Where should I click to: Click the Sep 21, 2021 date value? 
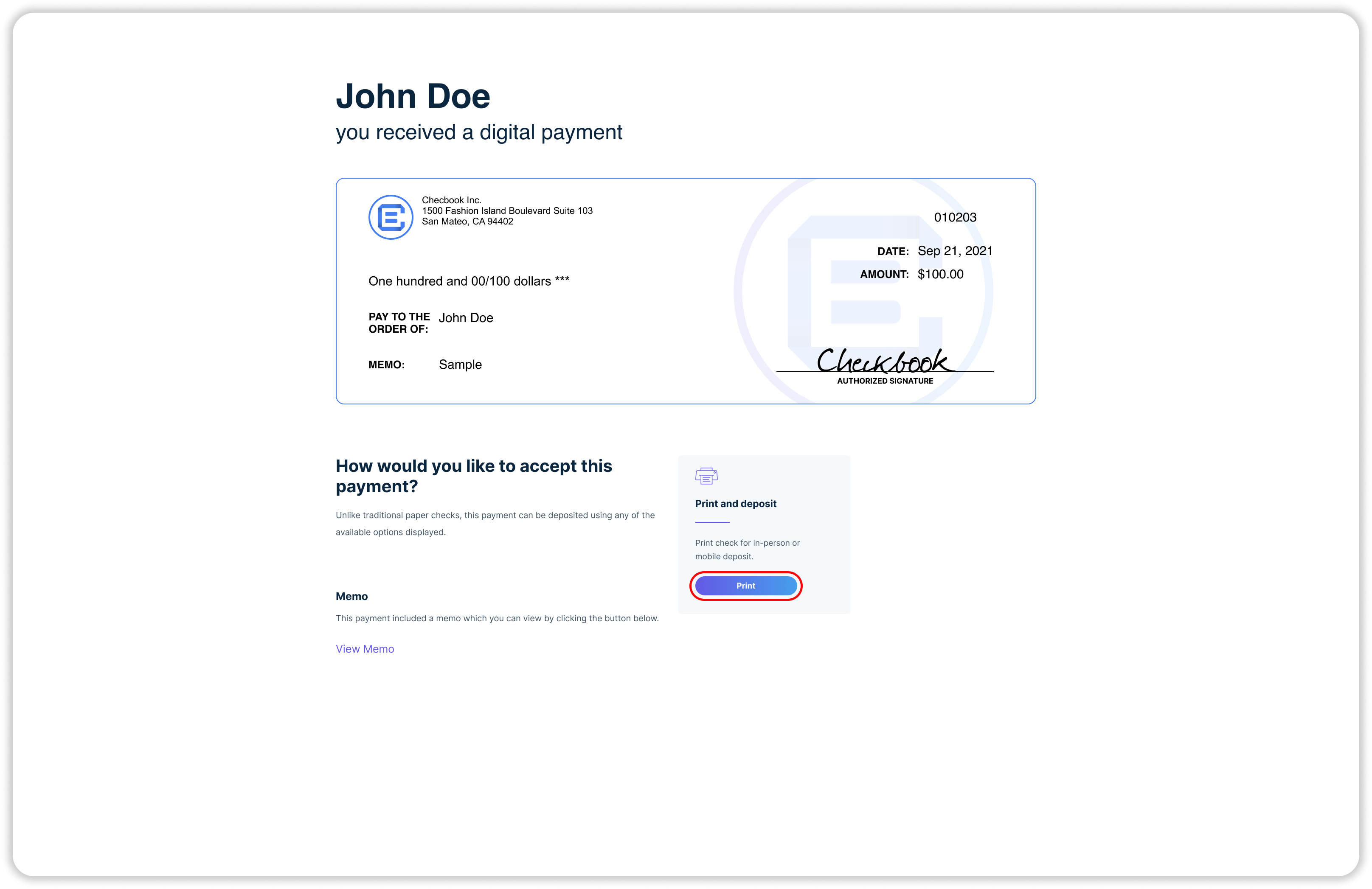[955, 251]
